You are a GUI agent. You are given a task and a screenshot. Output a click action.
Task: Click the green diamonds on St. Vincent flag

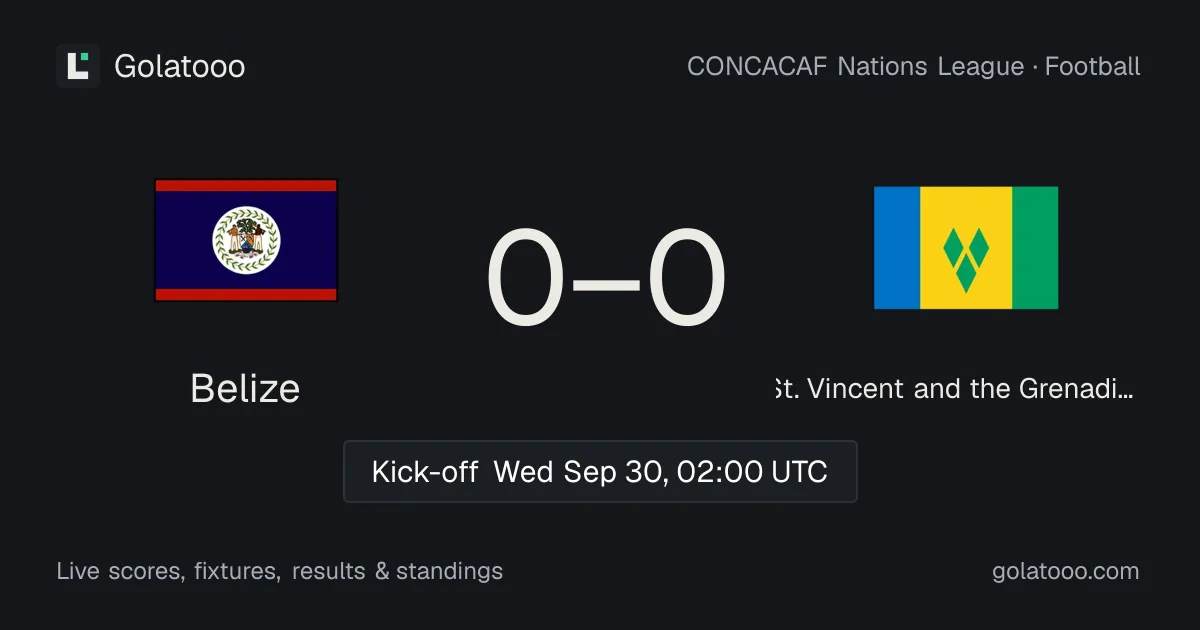pos(966,258)
